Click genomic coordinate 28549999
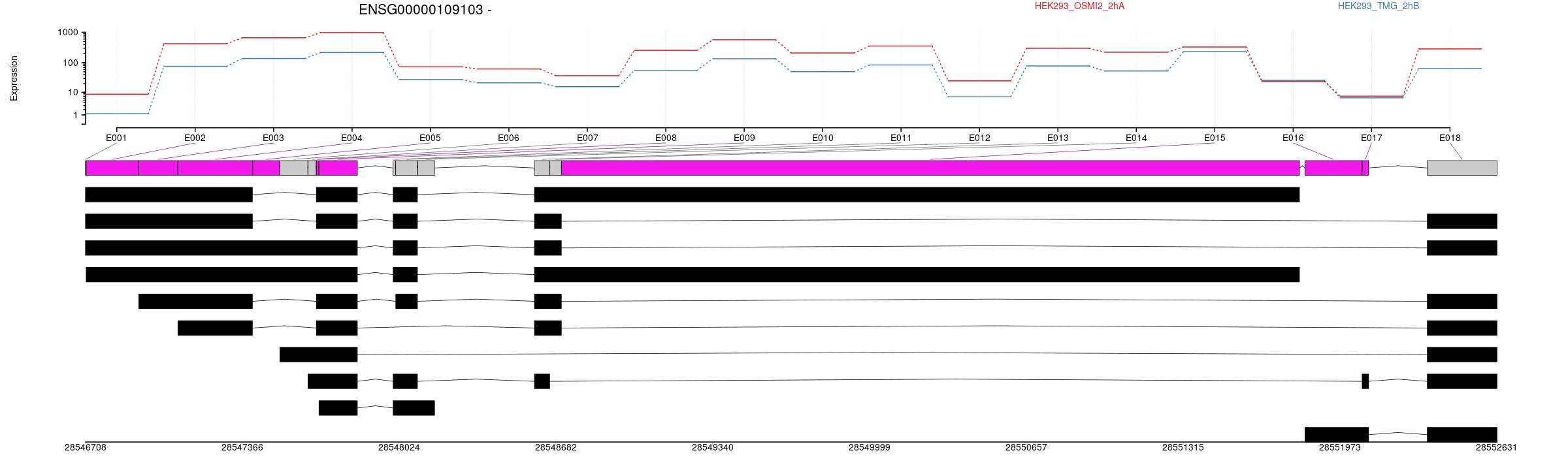The width and height of the screenshot is (1568, 457). [x=870, y=447]
